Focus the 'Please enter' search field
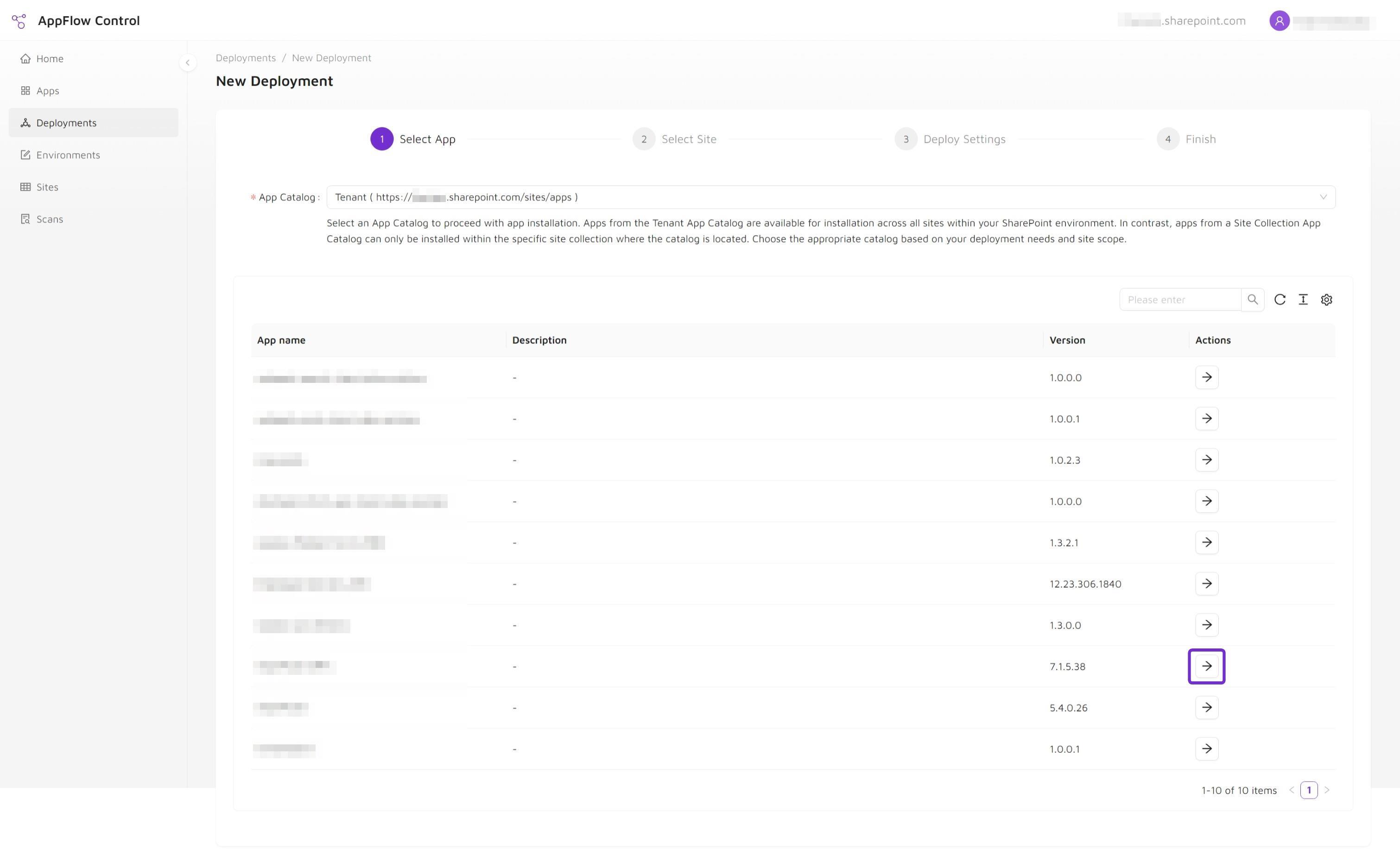This screenshot has width=1400, height=851. coord(1180,299)
